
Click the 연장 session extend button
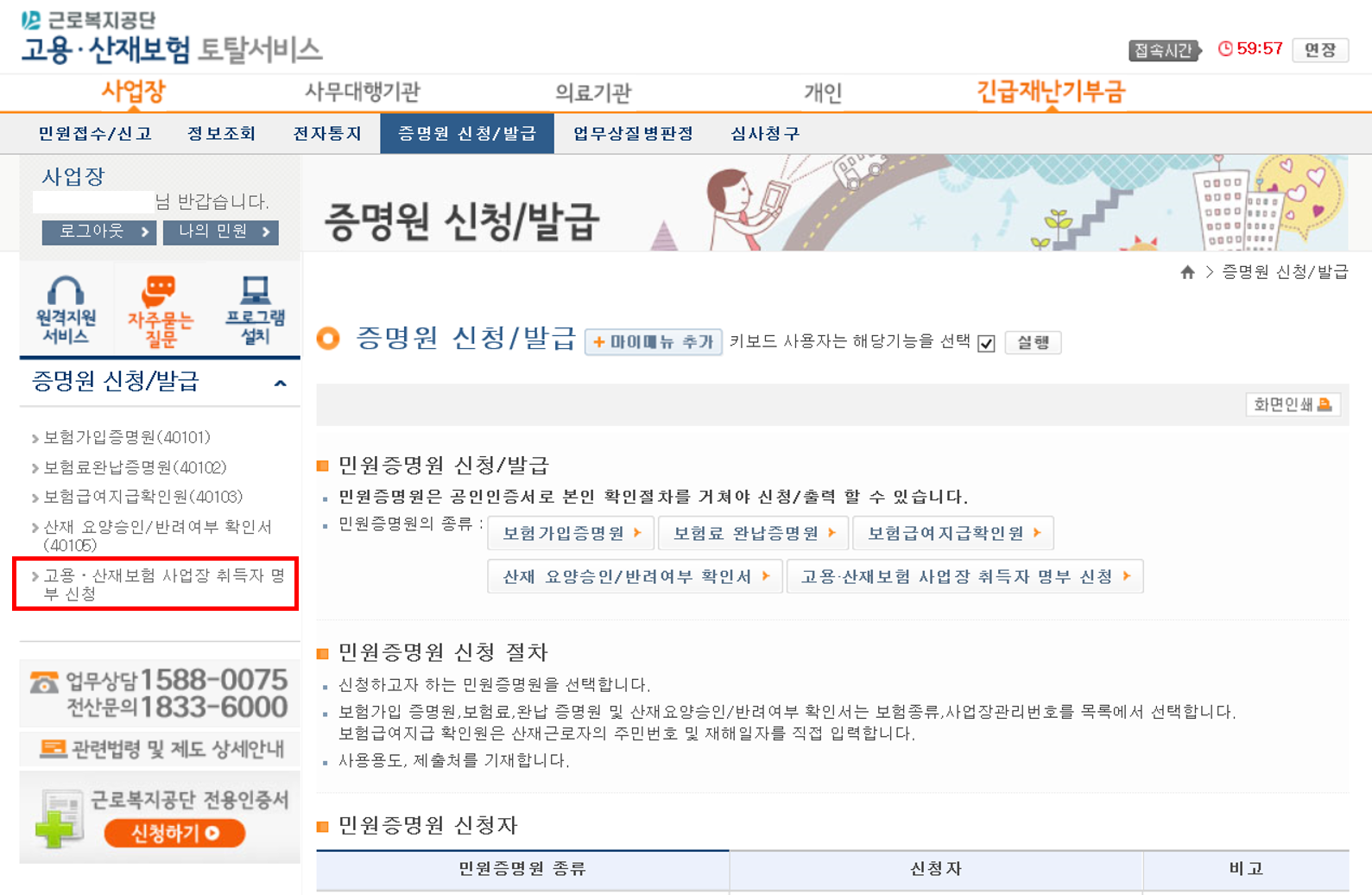pos(1320,50)
